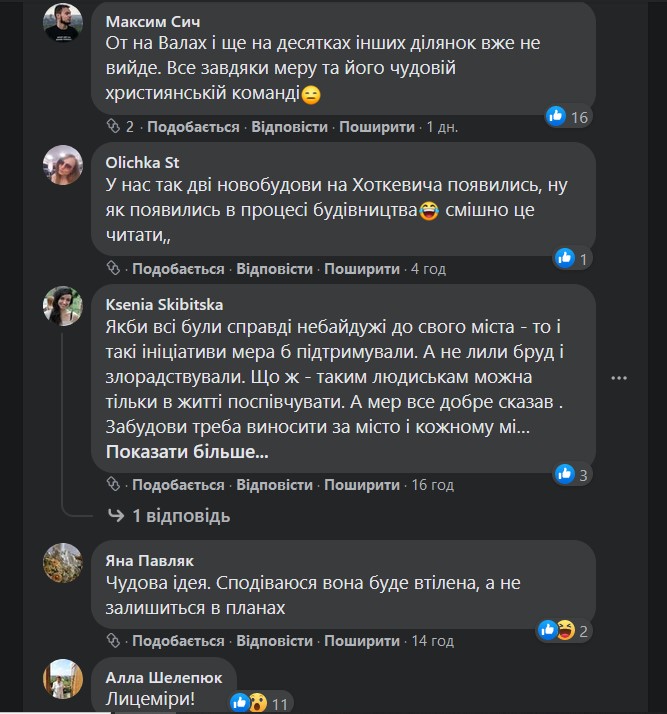Image resolution: width=667 pixels, height=714 pixels.
Task: Like Olichka St's comment with 'Подобається'
Action: coord(178,269)
